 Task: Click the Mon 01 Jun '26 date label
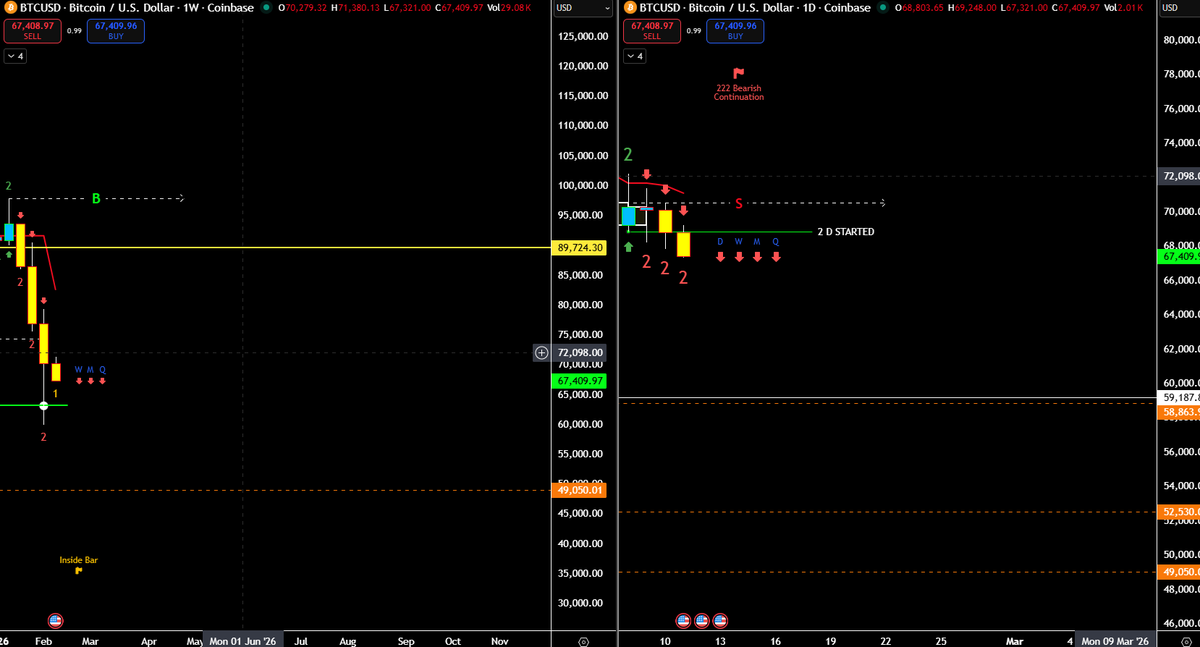click(244, 640)
